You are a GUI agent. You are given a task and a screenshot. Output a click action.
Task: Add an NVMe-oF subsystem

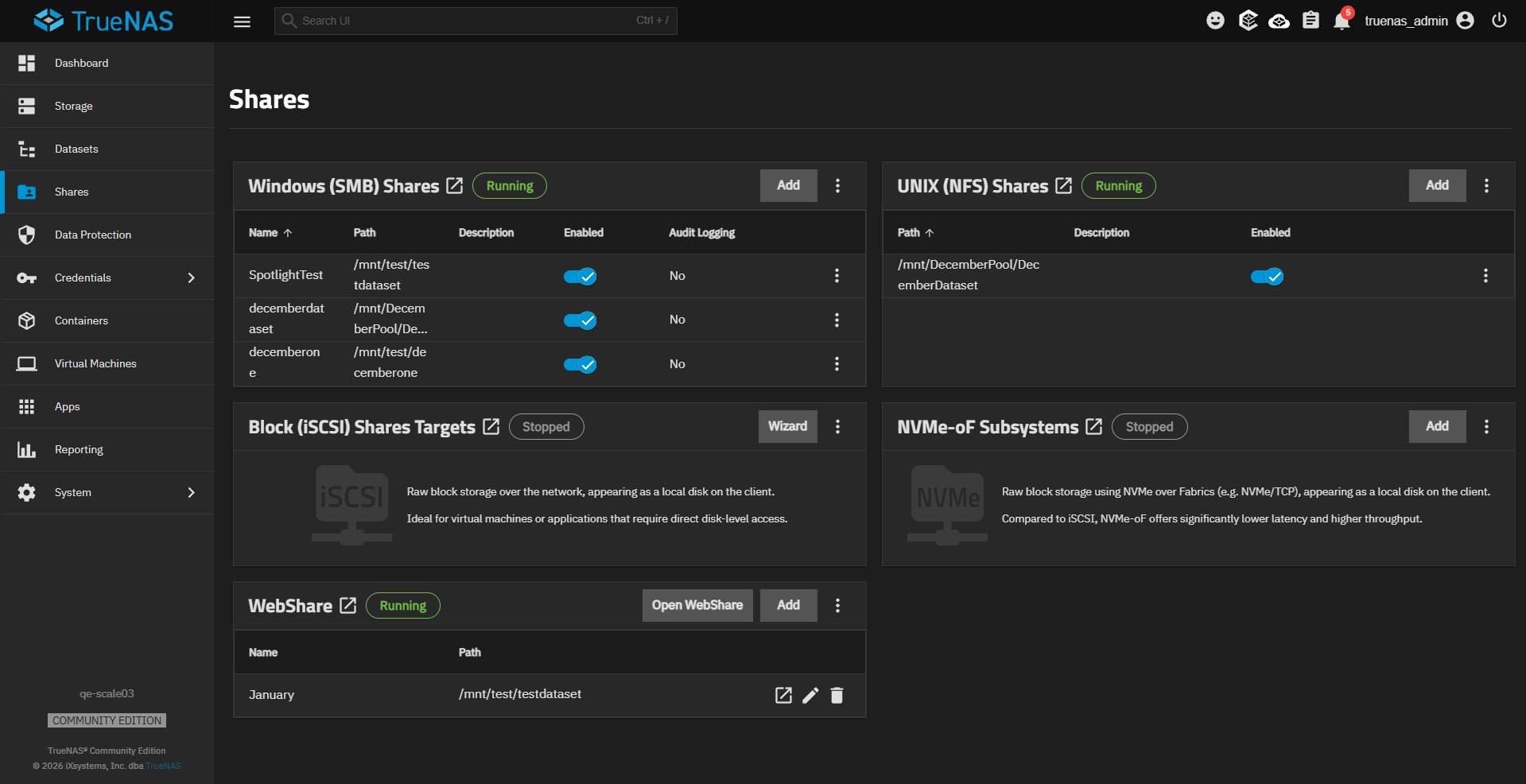(x=1437, y=426)
